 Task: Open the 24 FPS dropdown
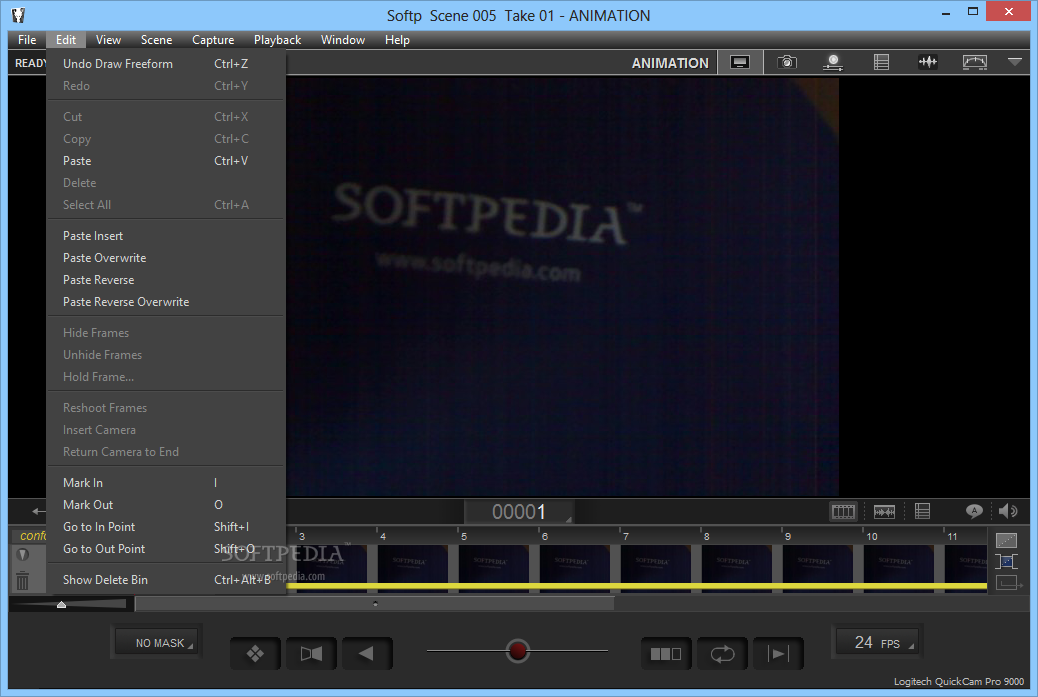pos(877,643)
